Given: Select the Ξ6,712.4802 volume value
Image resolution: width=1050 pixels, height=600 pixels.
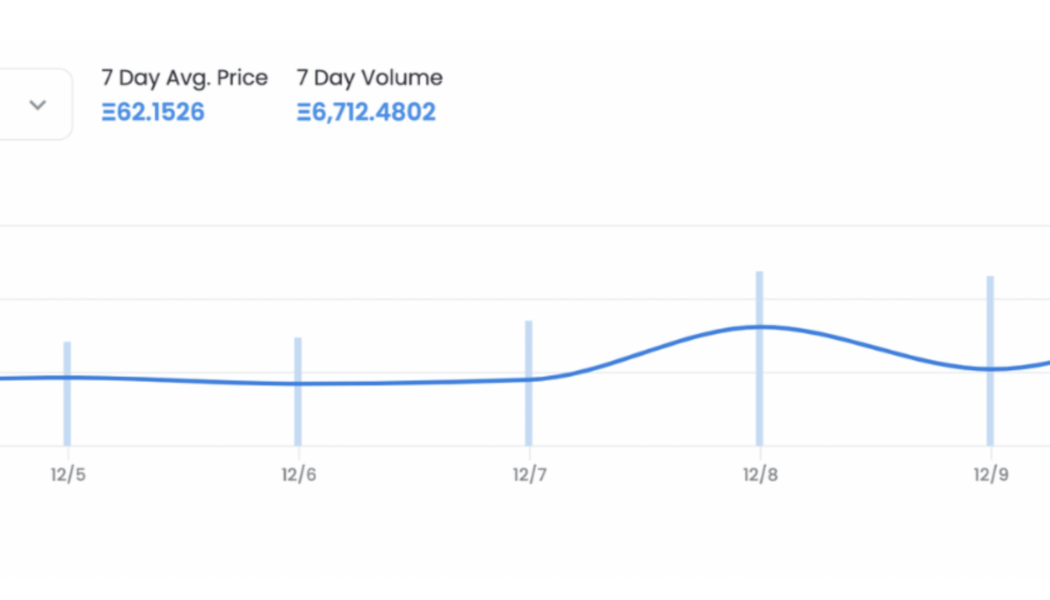Looking at the screenshot, I should [x=366, y=112].
